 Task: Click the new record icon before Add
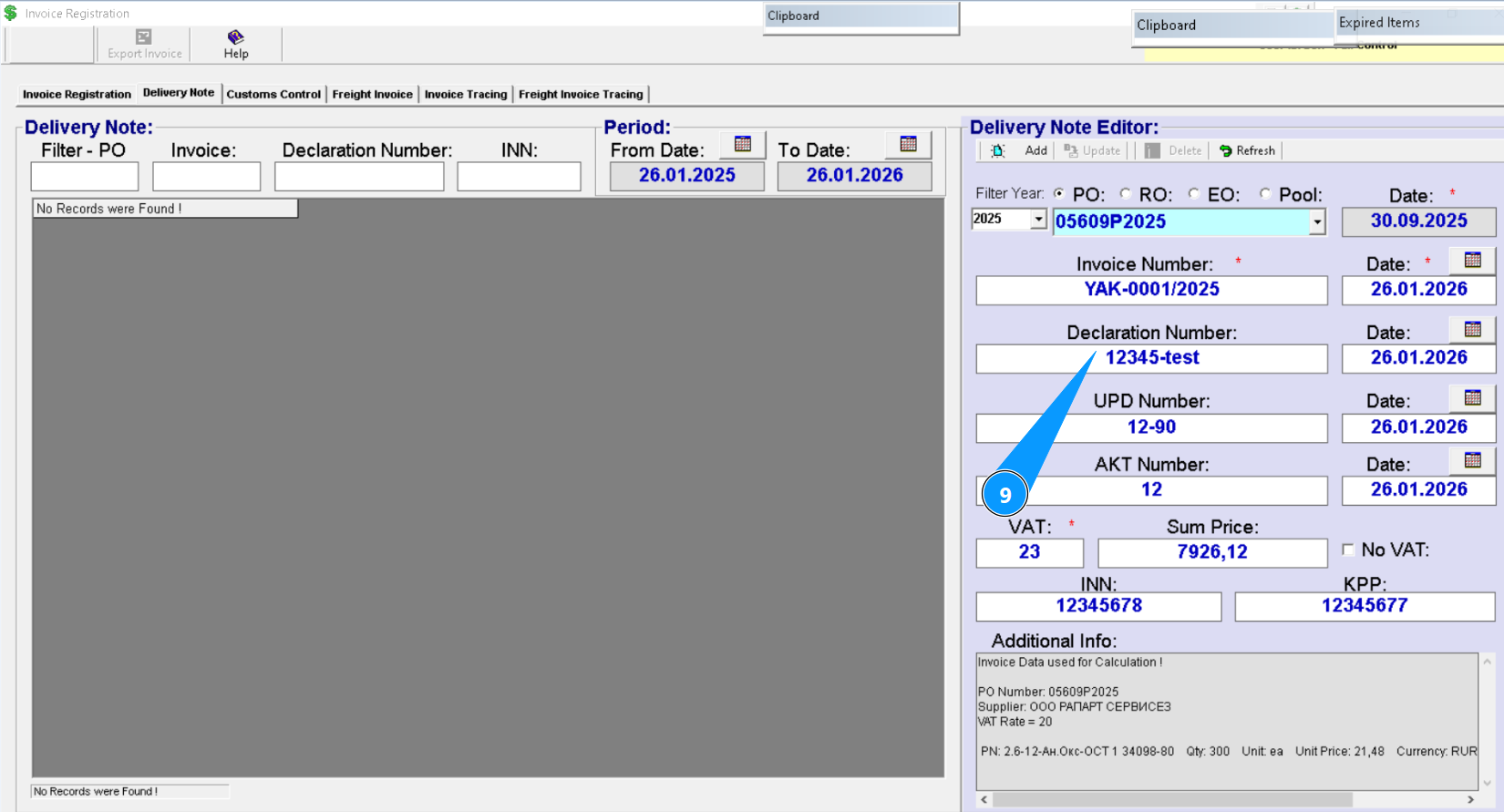pos(998,150)
